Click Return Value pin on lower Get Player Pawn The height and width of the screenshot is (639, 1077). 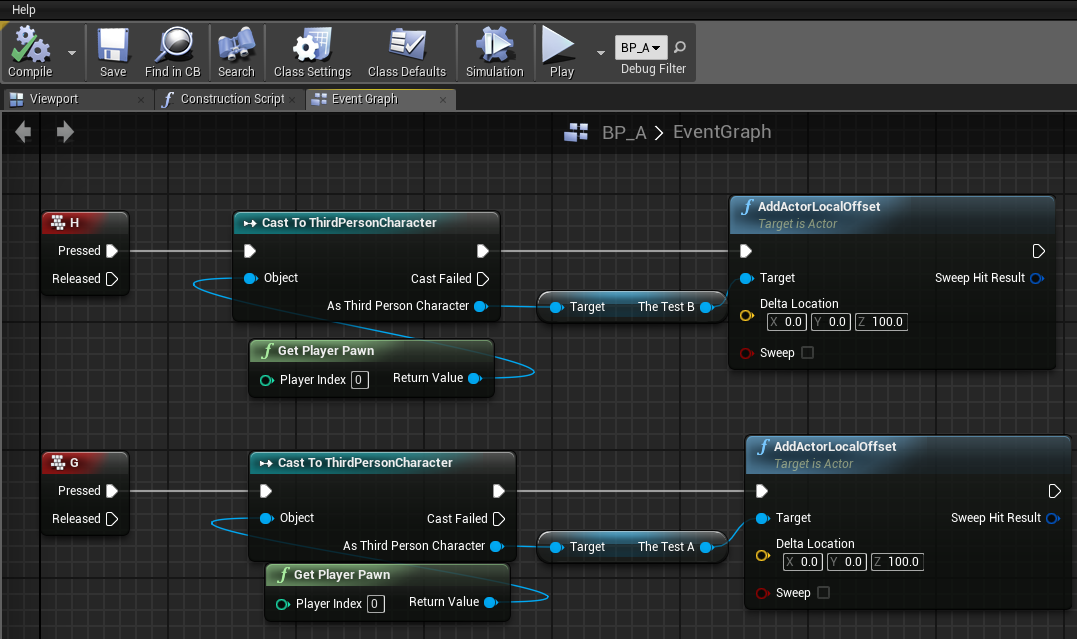(x=490, y=603)
